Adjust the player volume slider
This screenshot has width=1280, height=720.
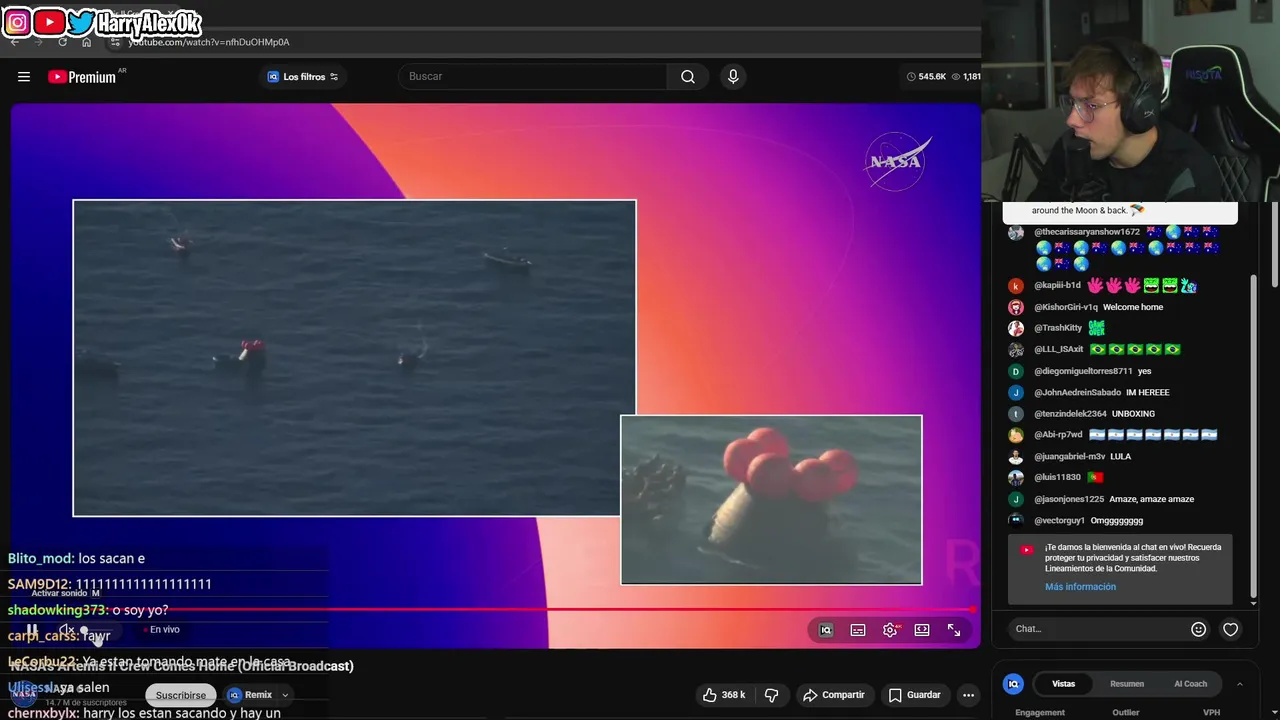click(x=97, y=631)
